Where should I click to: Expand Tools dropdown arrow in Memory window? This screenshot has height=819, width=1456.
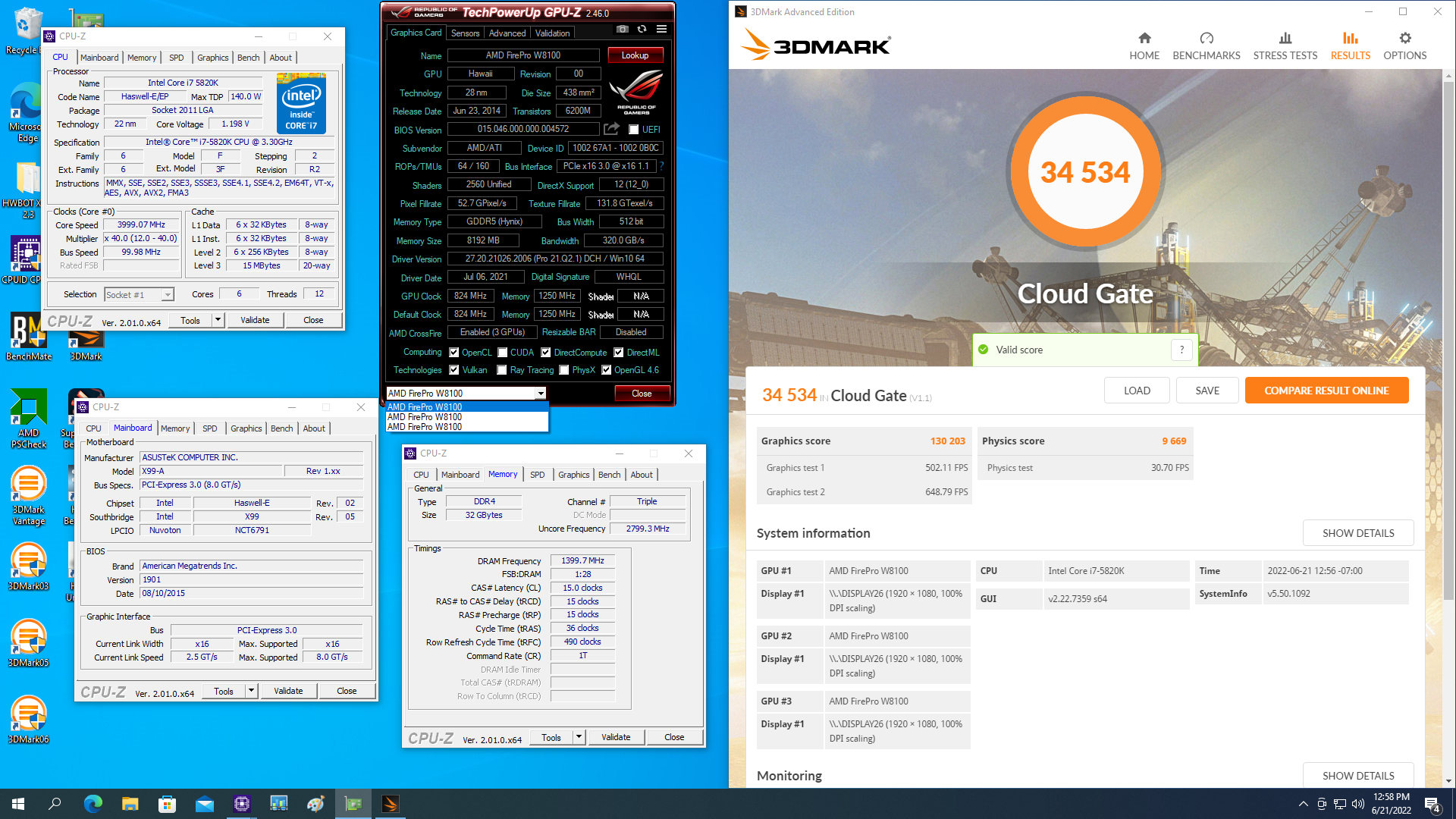[579, 737]
